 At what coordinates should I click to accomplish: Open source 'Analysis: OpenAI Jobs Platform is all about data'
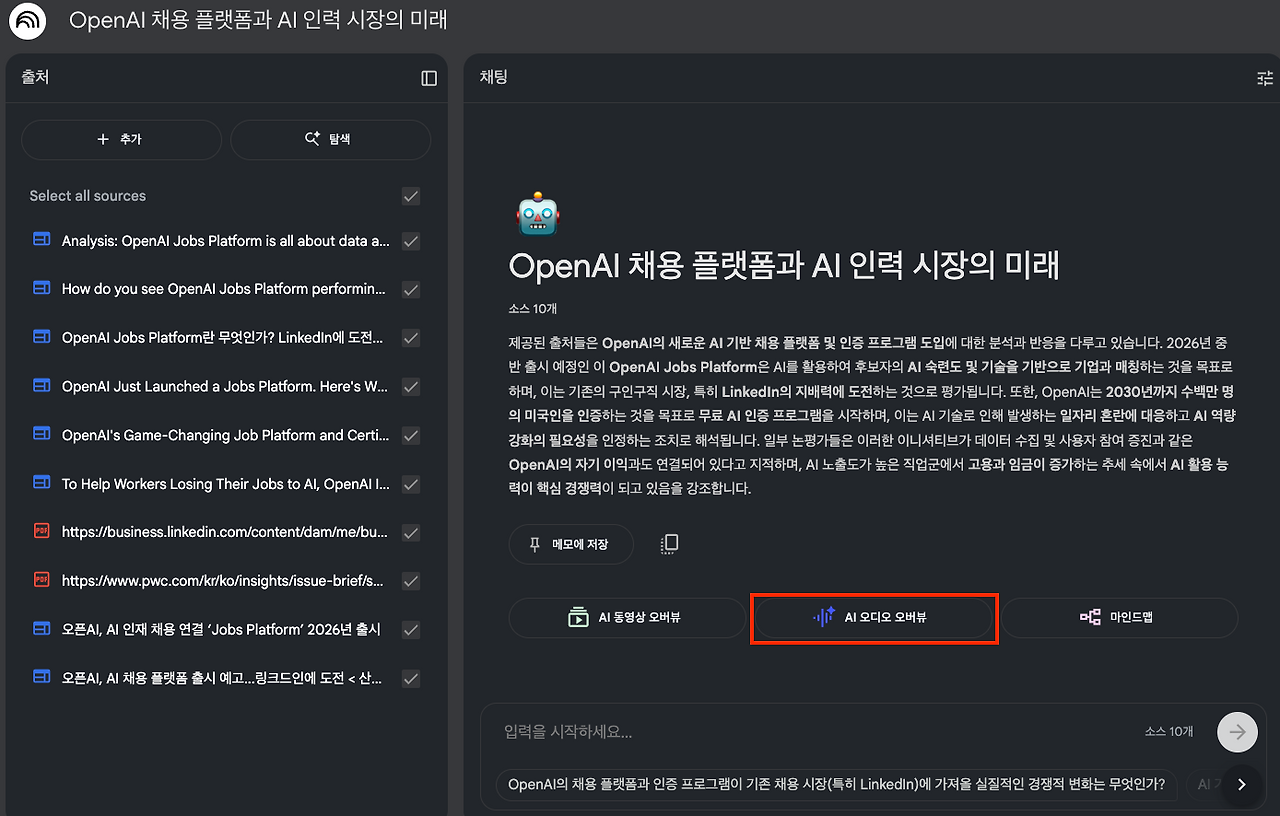pyautogui.click(x=226, y=241)
